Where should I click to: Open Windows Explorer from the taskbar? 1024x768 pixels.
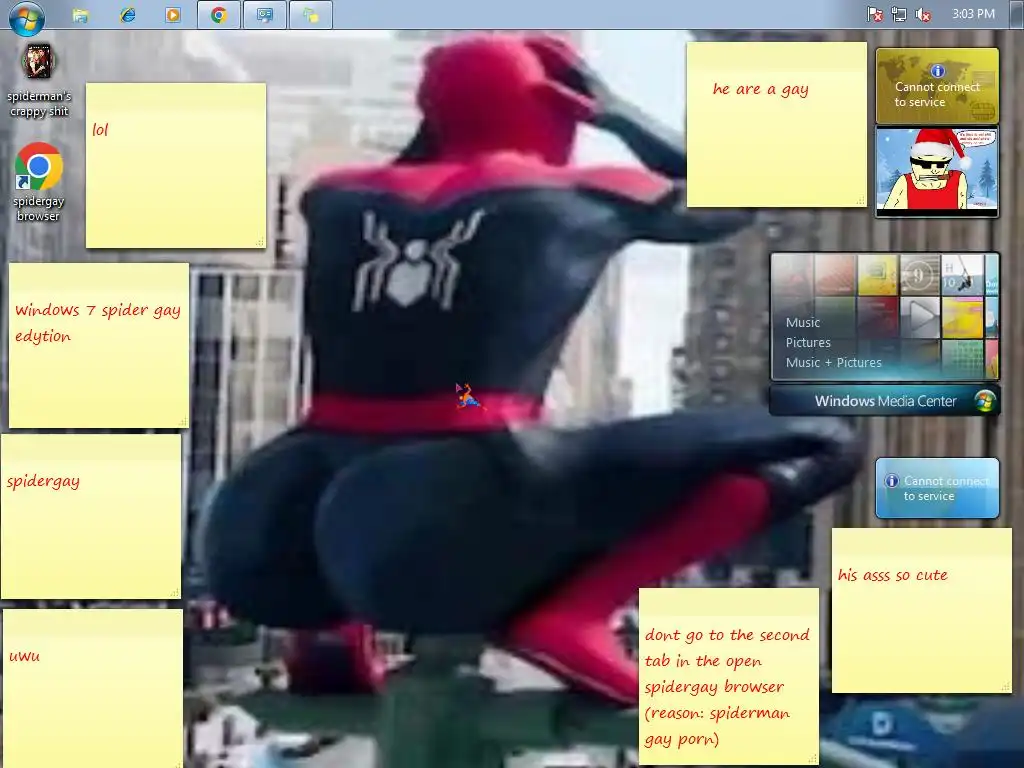coord(80,15)
